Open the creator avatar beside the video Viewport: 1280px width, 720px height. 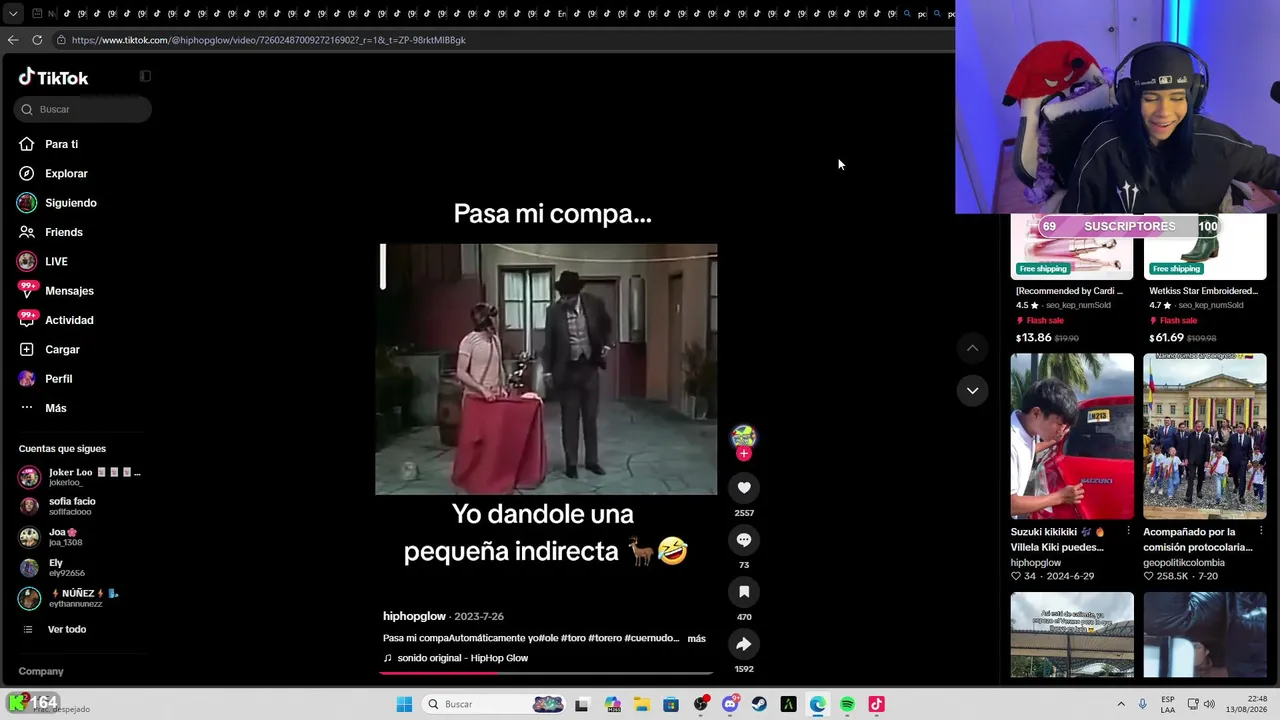click(743, 435)
